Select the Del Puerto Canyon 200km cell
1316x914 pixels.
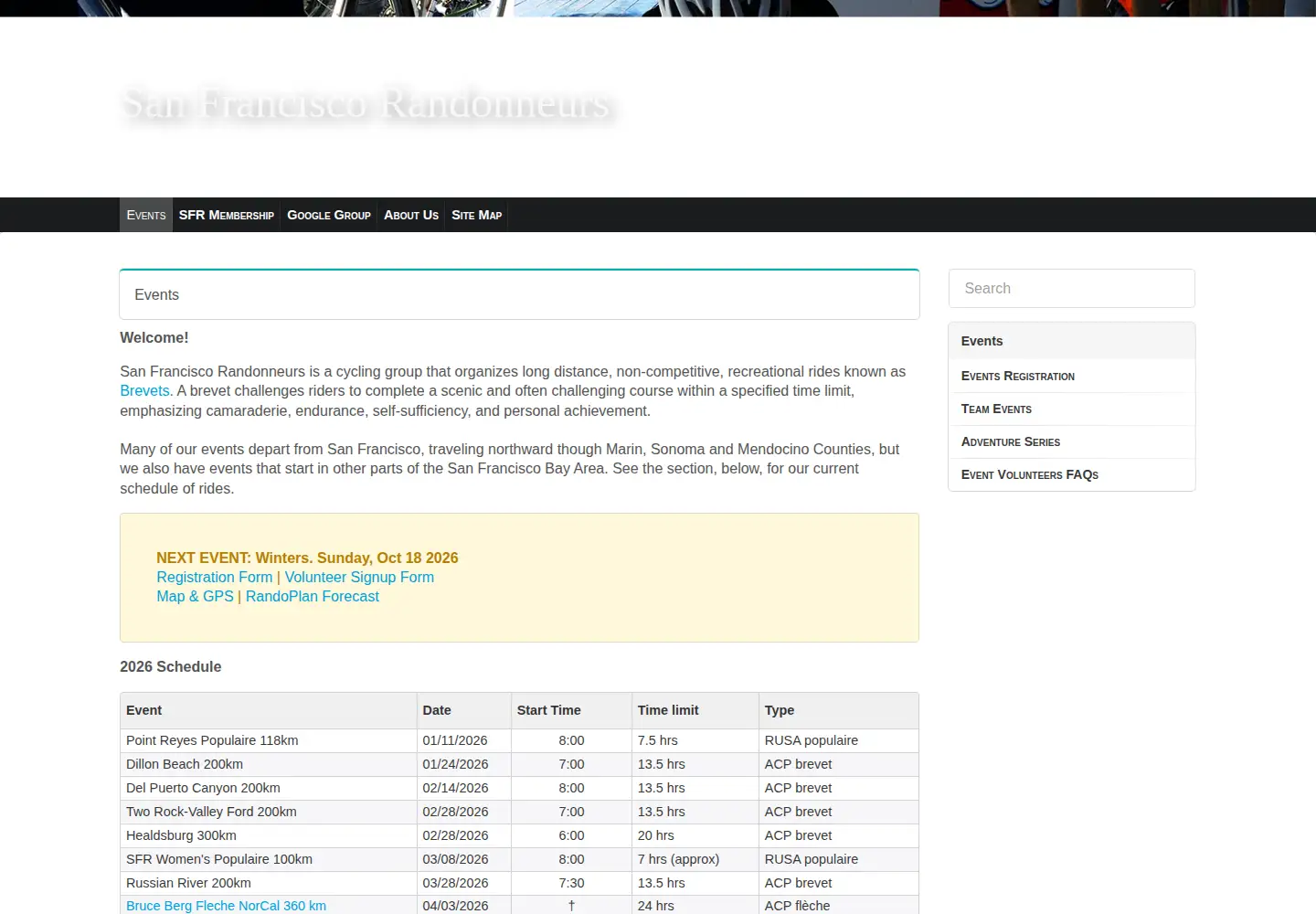(269, 788)
